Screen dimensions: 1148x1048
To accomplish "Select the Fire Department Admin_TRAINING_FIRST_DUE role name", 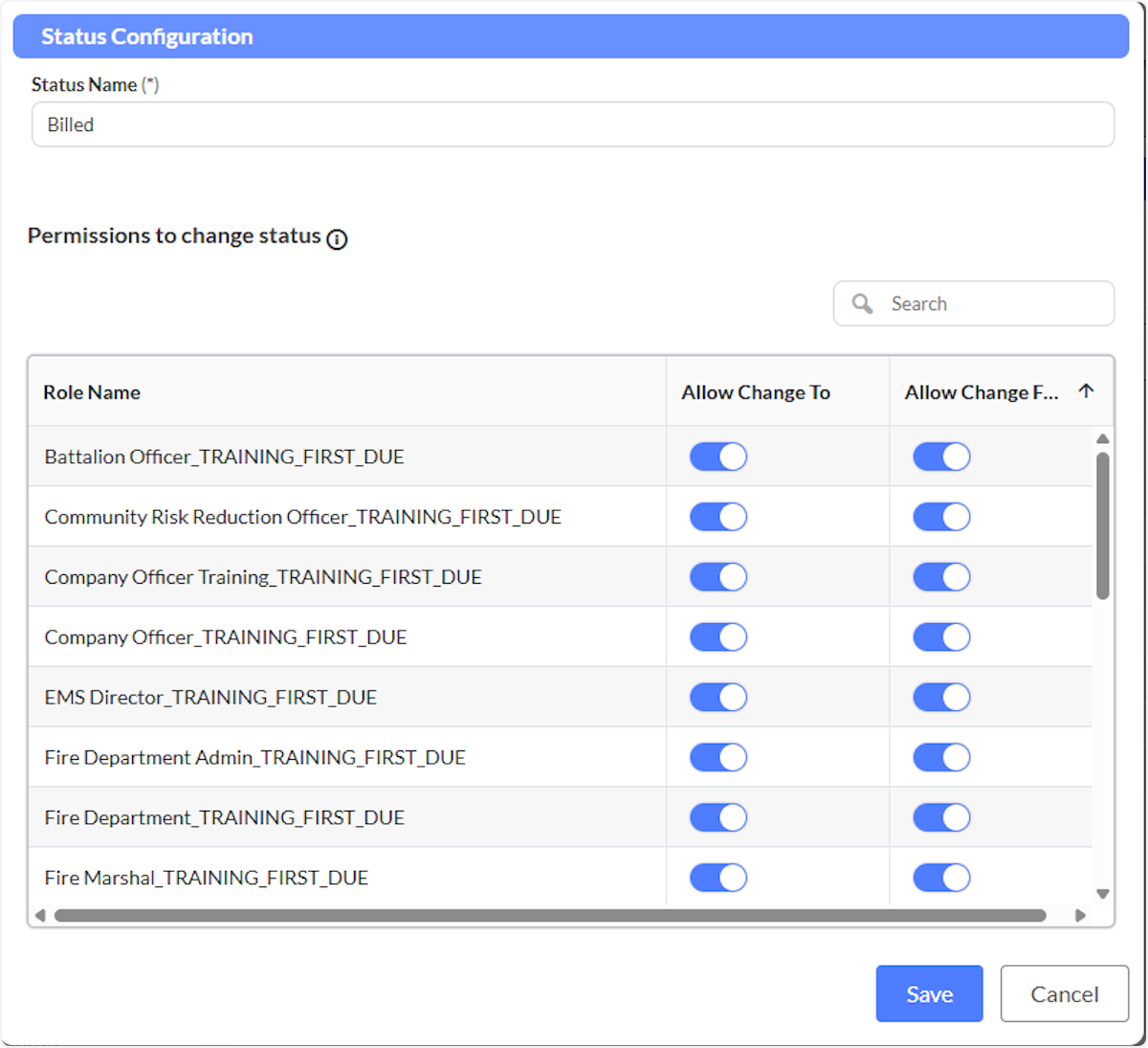I will (x=254, y=757).
